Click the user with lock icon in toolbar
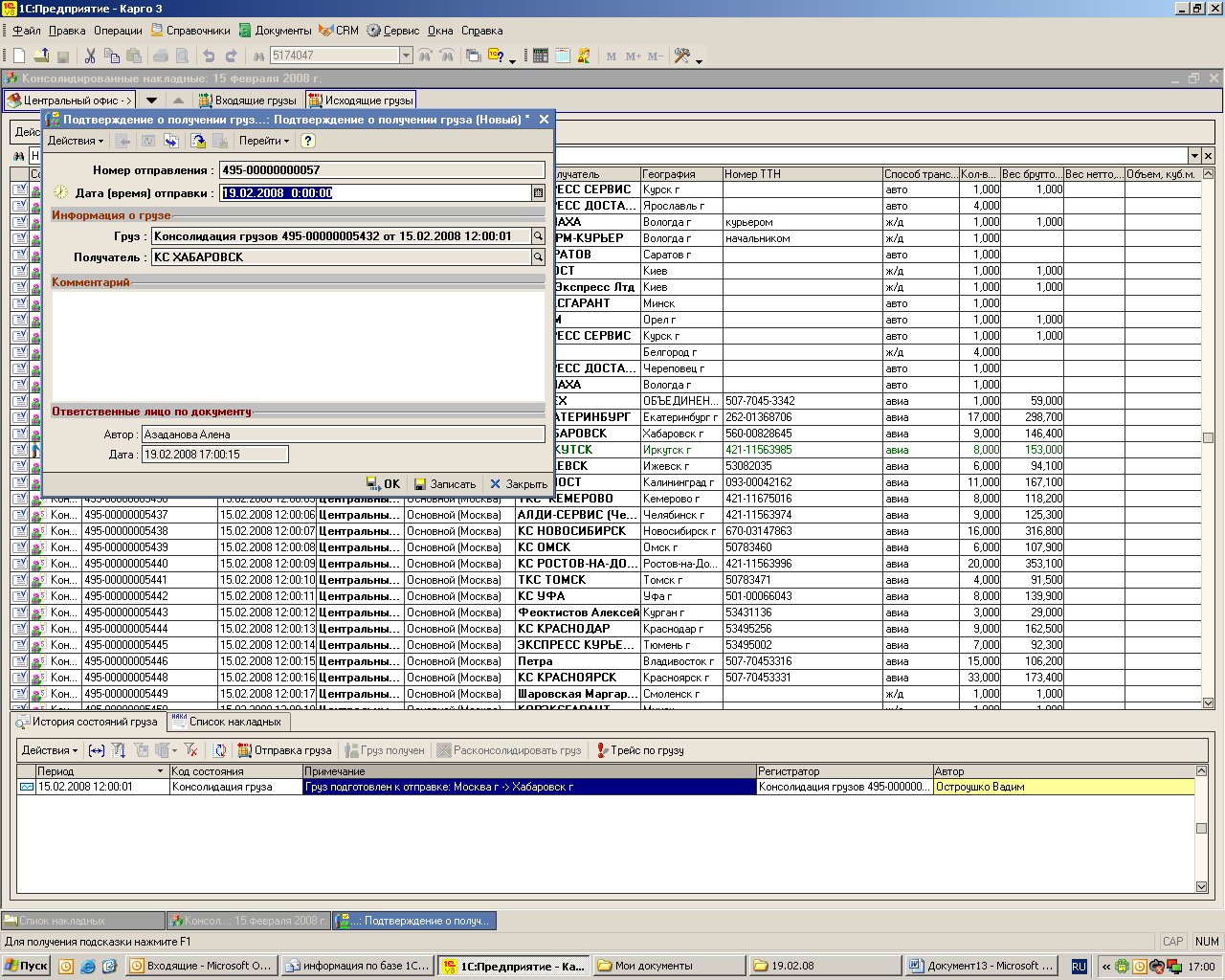Image resolution: width=1225 pixels, height=980 pixels. click(x=584, y=56)
